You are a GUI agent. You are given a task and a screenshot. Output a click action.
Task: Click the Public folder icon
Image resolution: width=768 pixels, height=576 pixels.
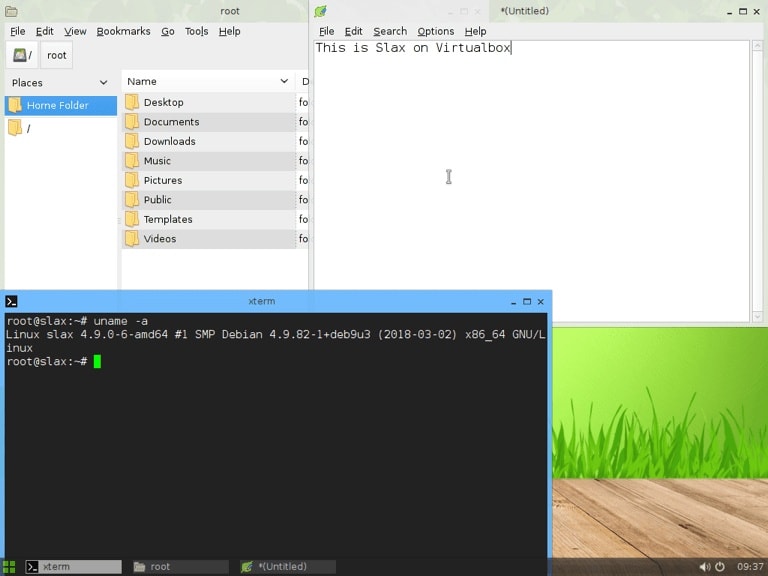[132, 200]
